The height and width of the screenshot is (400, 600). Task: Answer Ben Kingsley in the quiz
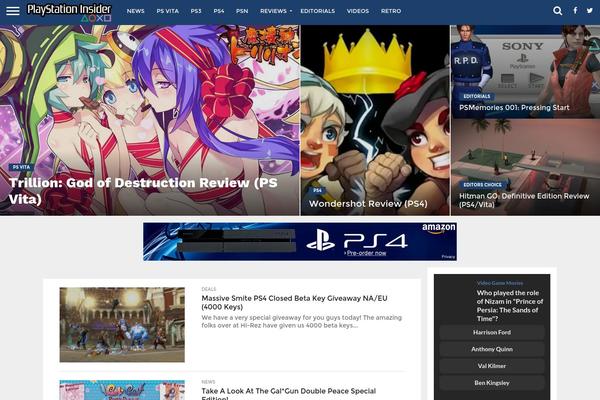(x=492, y=383)
